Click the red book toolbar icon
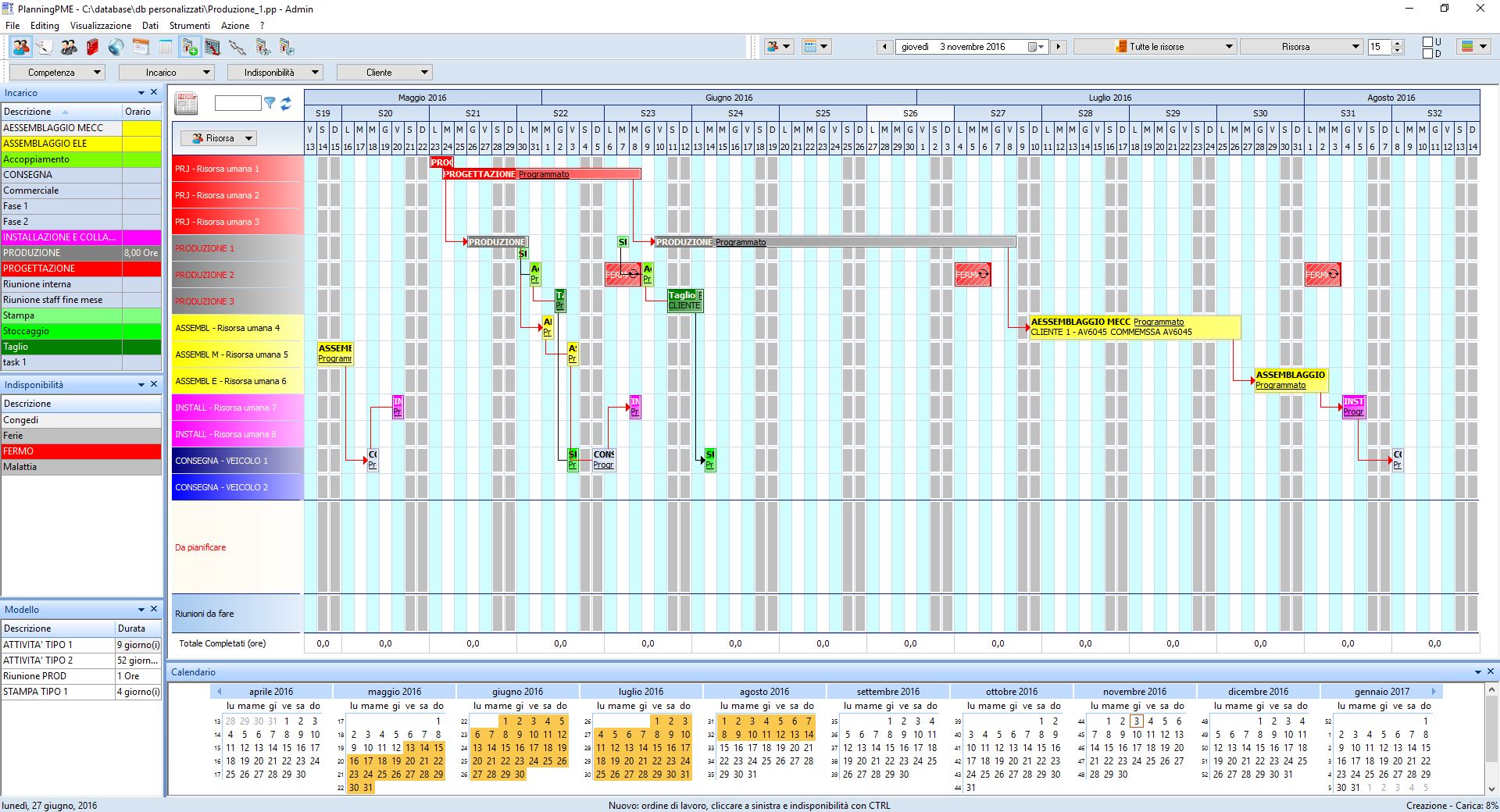Image resolution: width=1500 pixels, height=812 pixels. pos(92,47)
